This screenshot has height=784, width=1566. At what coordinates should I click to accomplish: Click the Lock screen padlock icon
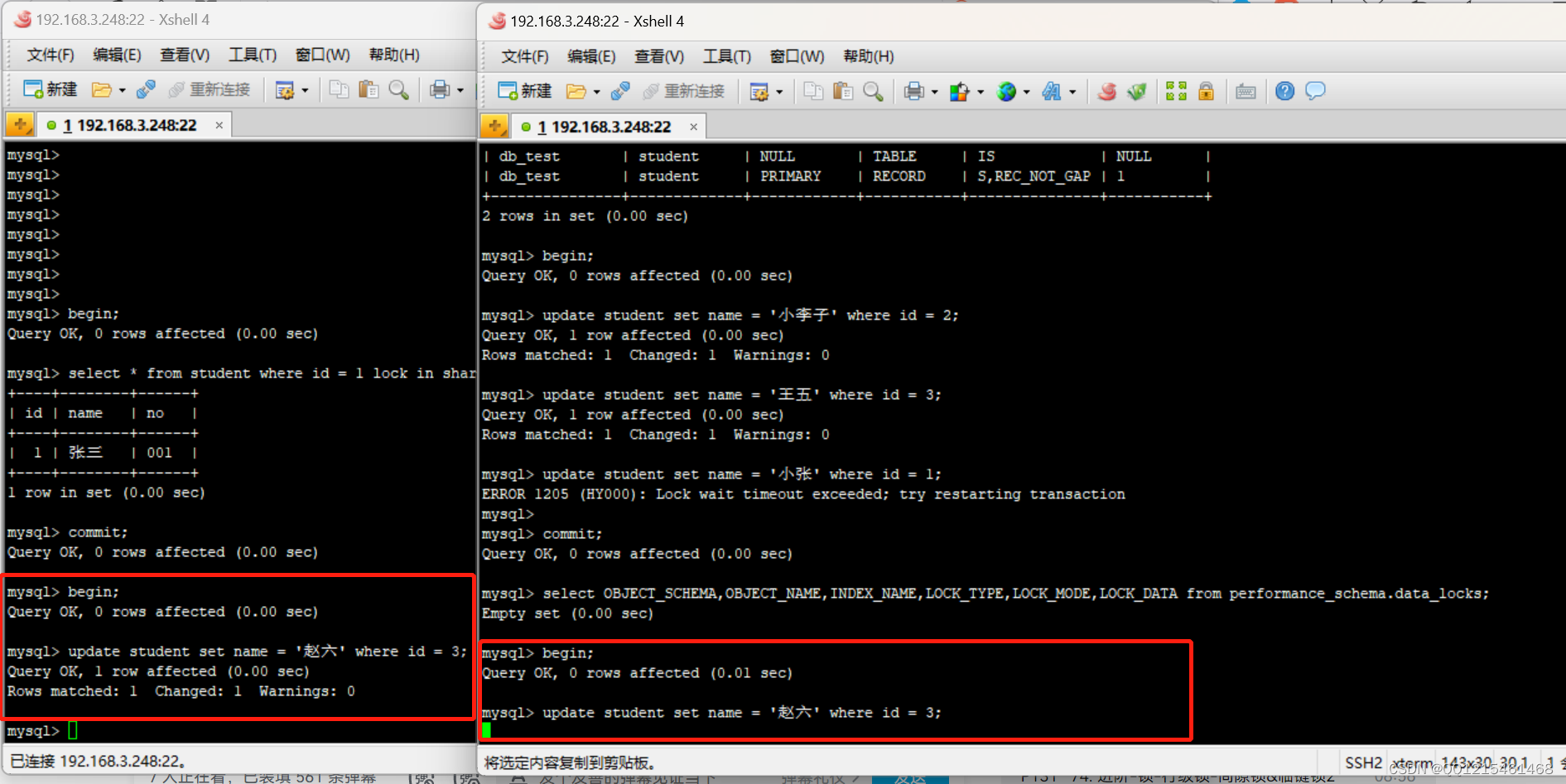coord(1206,91)
